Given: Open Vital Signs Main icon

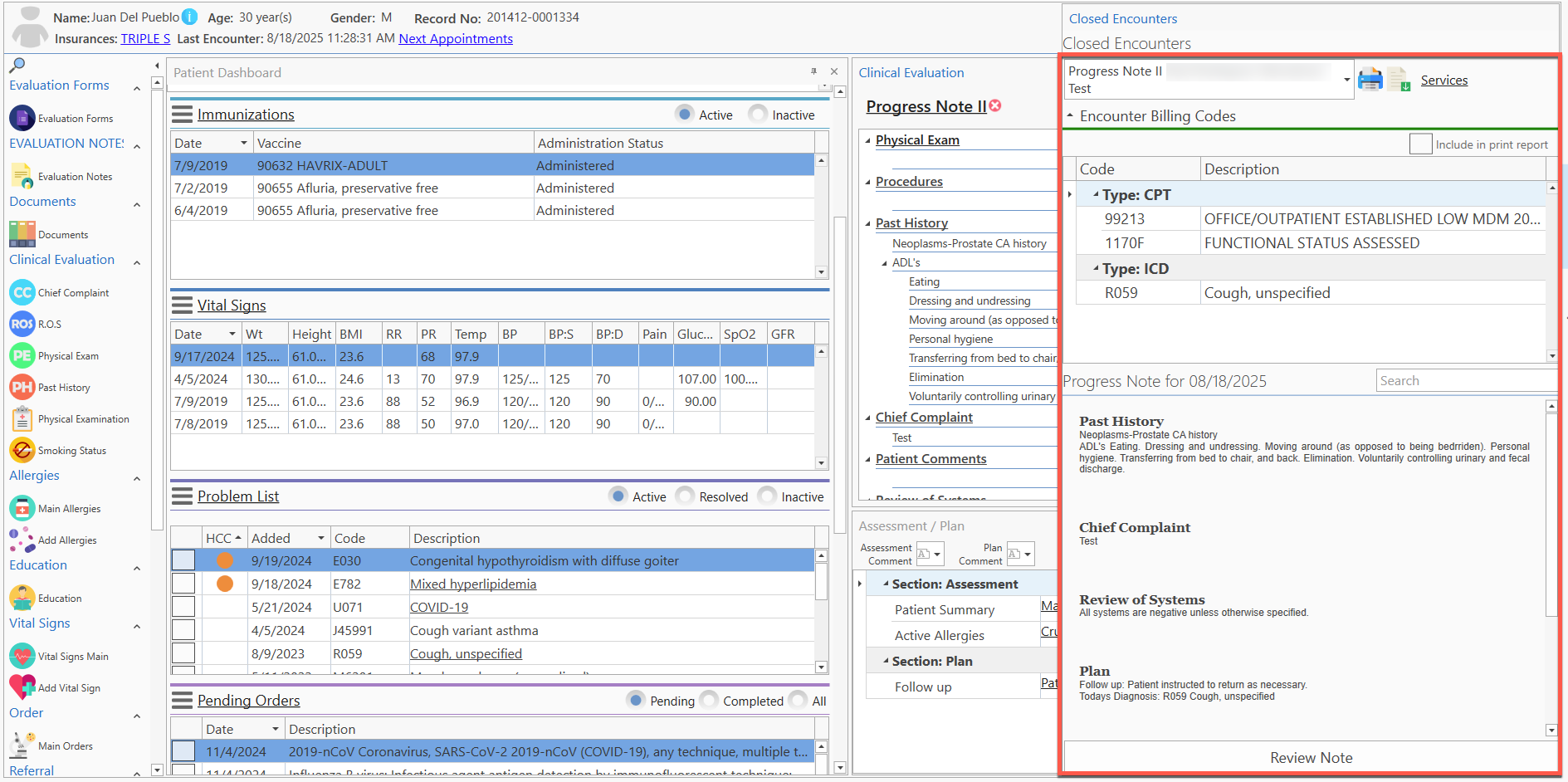Looking at the screenshot, I should pos(22,656).
